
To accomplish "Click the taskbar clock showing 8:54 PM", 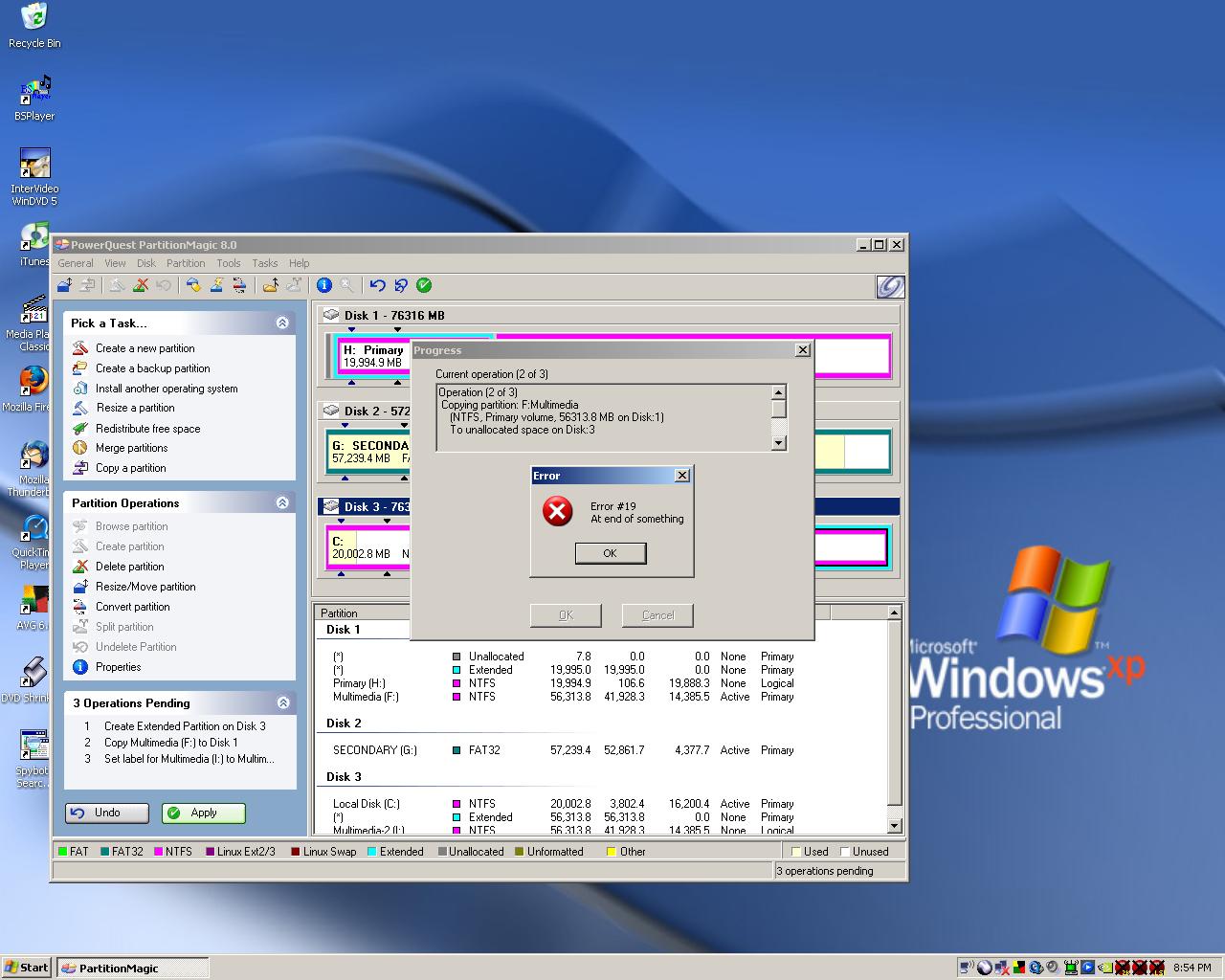I will [1192, 968].
